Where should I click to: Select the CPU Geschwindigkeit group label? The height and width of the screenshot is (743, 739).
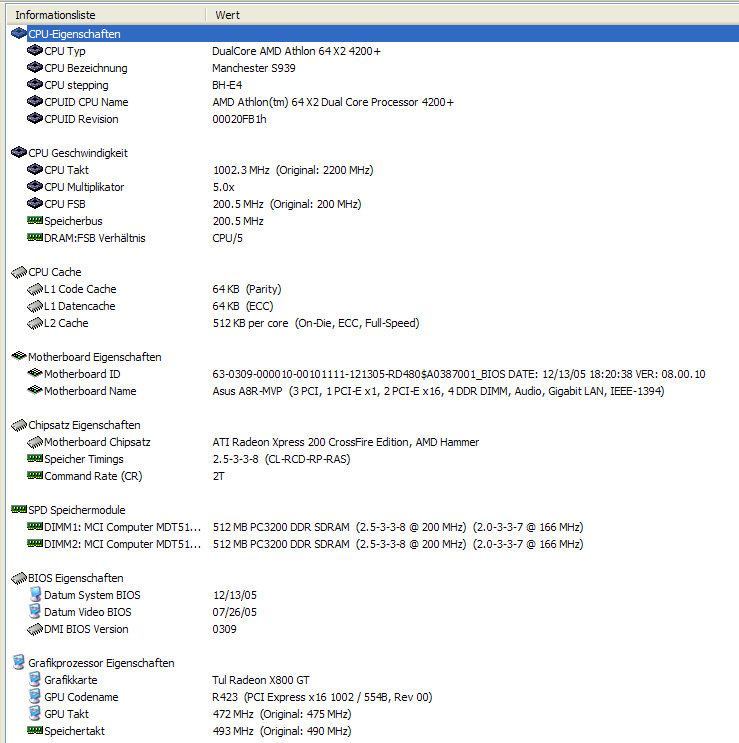click(x=78, y=153)
